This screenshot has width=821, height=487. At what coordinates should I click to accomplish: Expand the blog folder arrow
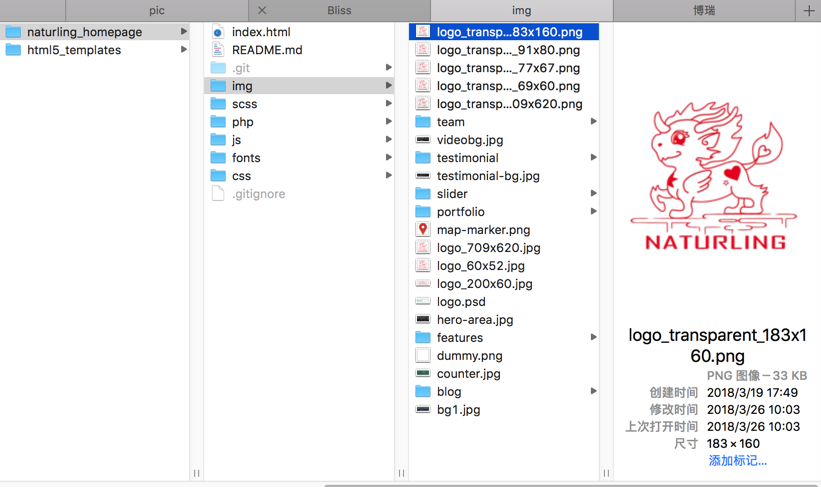click(x=594, y=391)
